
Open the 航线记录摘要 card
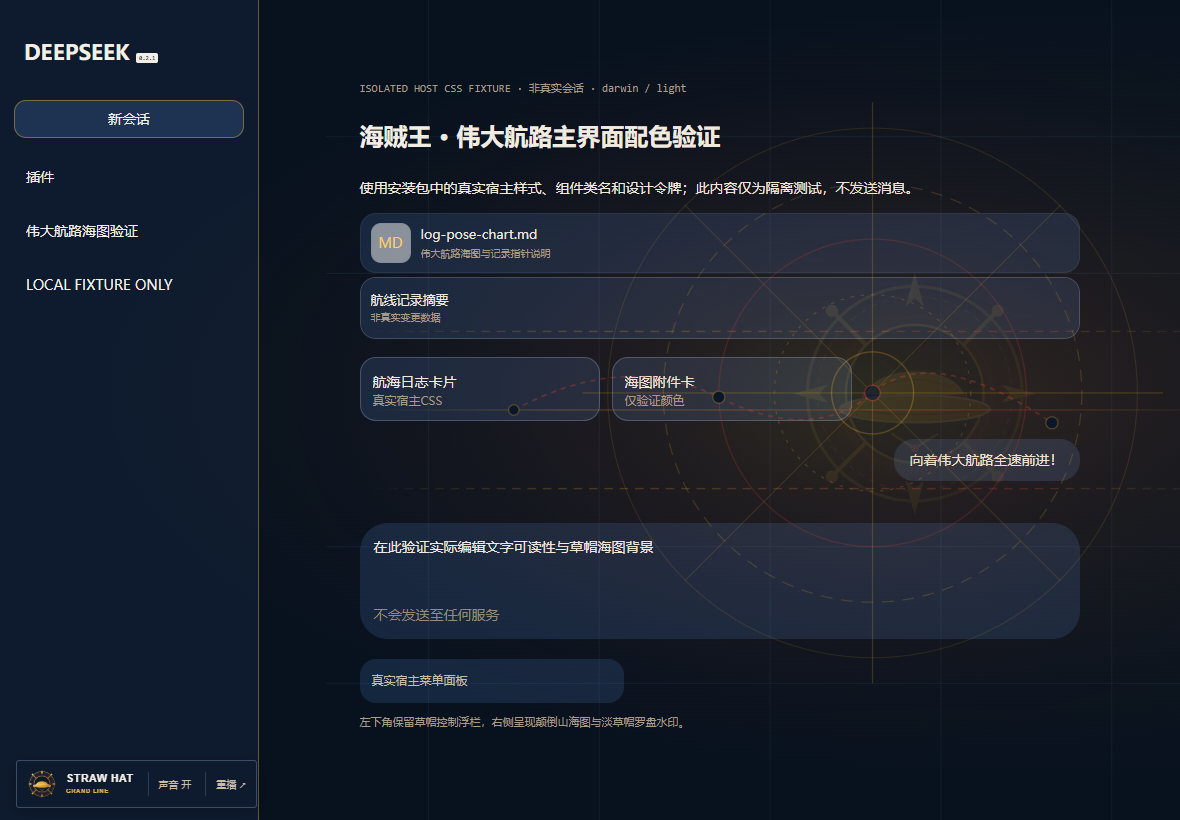tap(719, 308)
